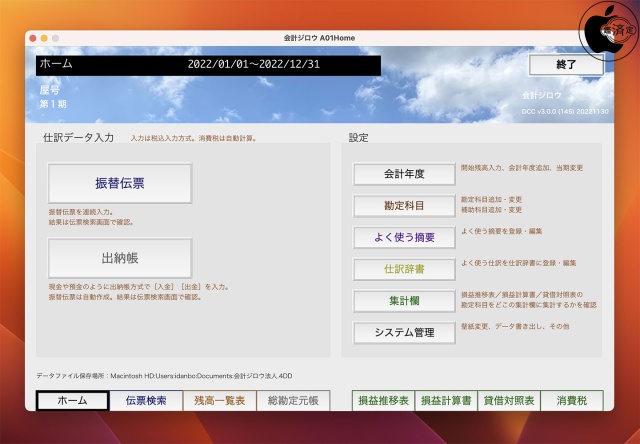Click the fiscal period 2022/01/01～2022/12/31 text
The height and width of the screenshot is (444, 640).
(253, 64)
